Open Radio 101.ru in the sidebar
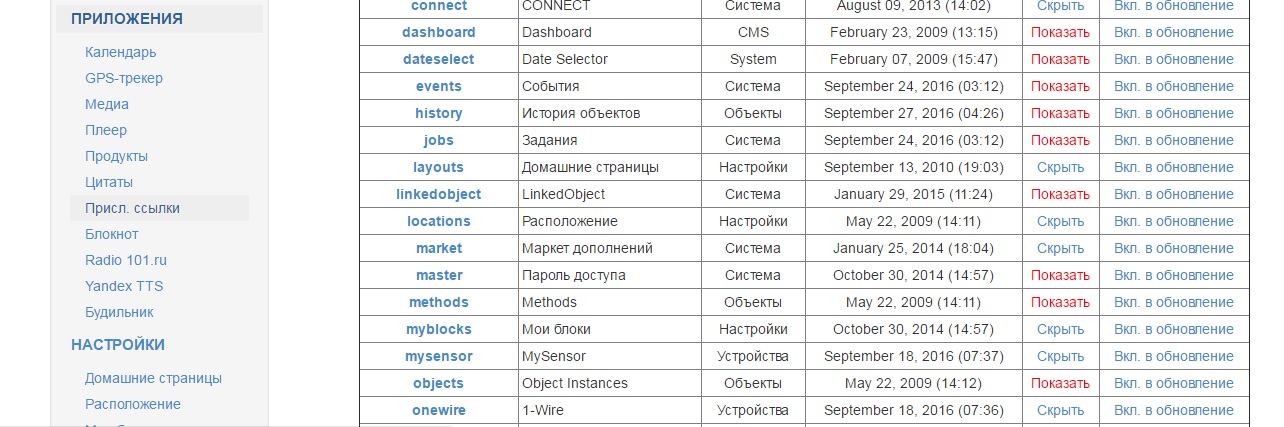This screenshot has height=427, width=1284. coord(125,260)
